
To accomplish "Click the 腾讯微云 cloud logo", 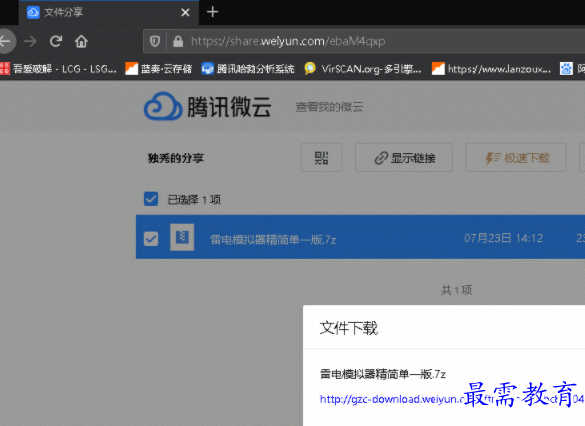I will pos(207,107).
